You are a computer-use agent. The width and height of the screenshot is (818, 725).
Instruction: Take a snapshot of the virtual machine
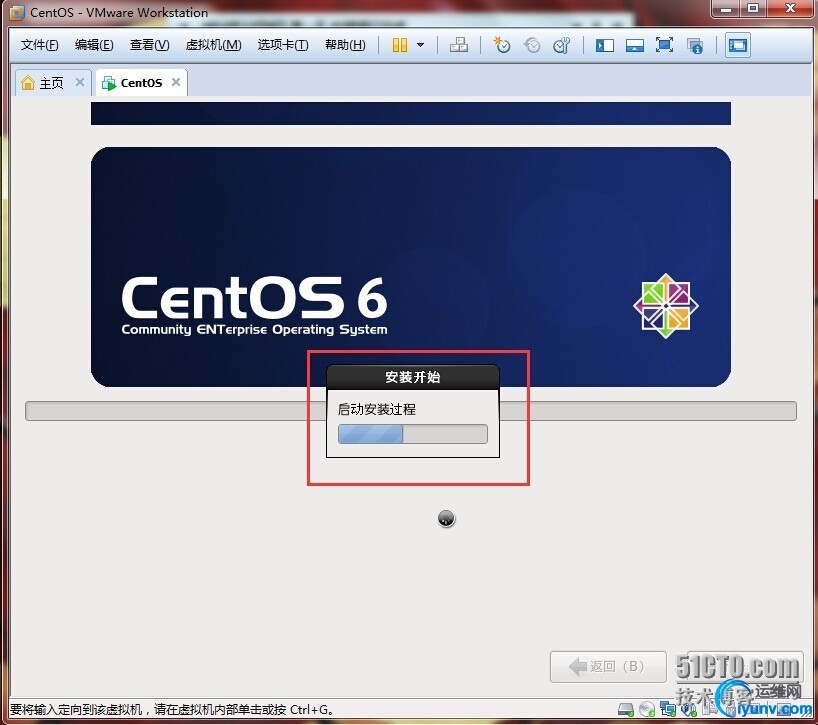(502, 45)
